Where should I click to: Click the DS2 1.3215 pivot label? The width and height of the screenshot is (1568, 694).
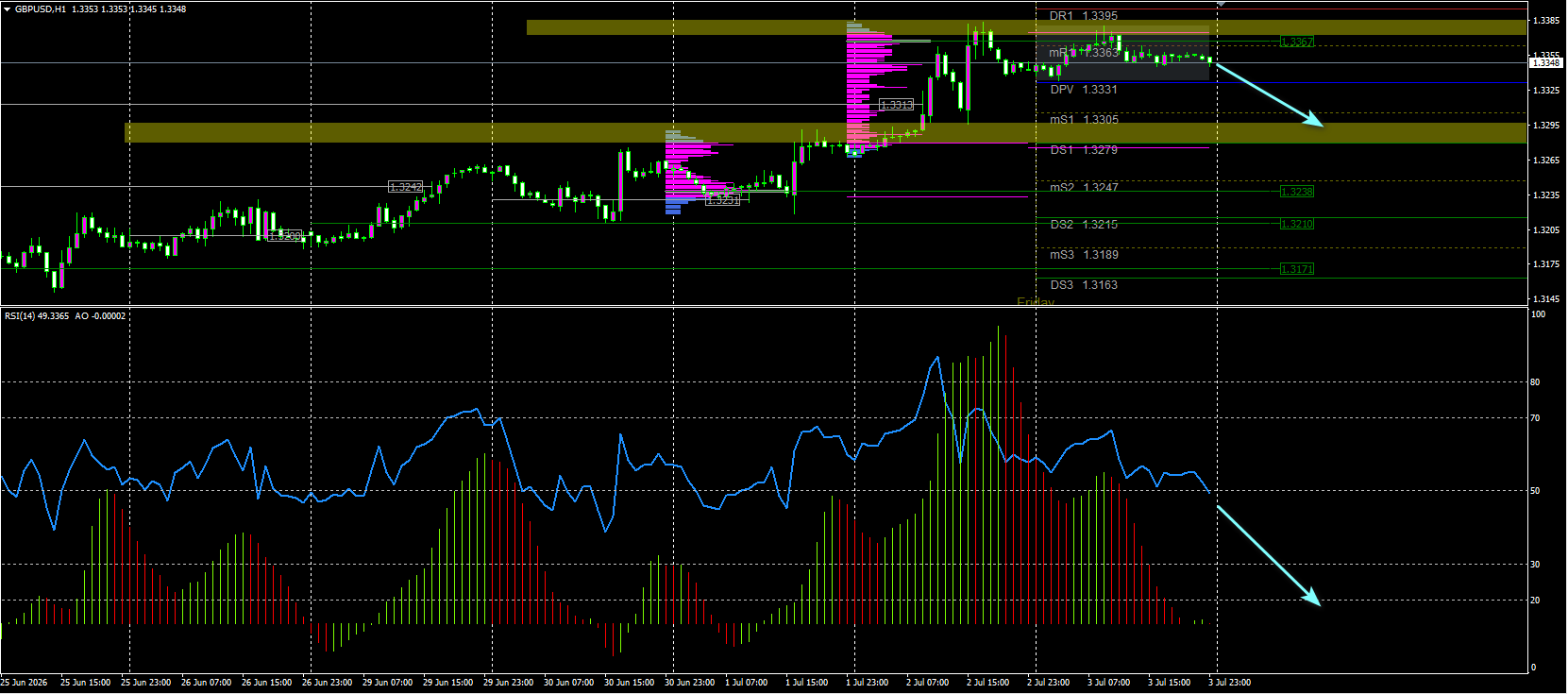[1084, 225]
